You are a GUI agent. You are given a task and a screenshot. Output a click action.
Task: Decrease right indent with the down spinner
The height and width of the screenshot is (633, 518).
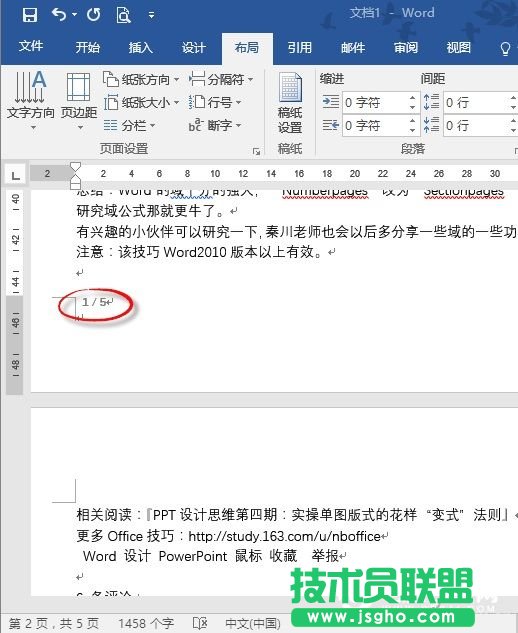(x=412, y=130)
